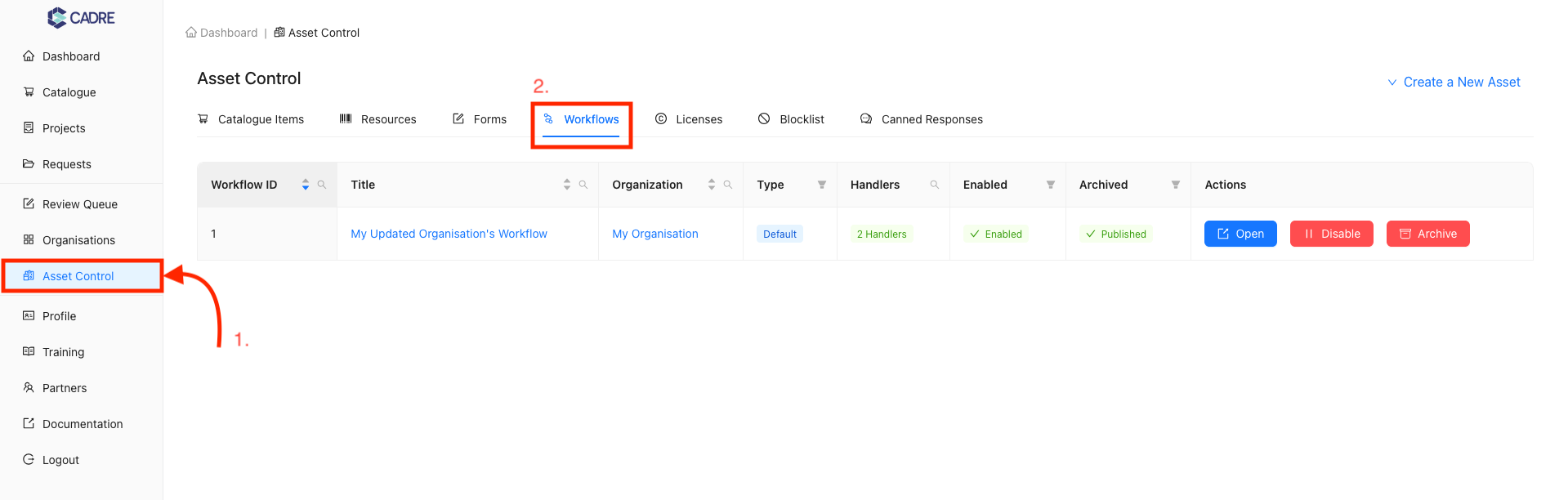The image size is (1568, 500).
Task: Switch to the Canned Responses tab
Action: point(922,119)
